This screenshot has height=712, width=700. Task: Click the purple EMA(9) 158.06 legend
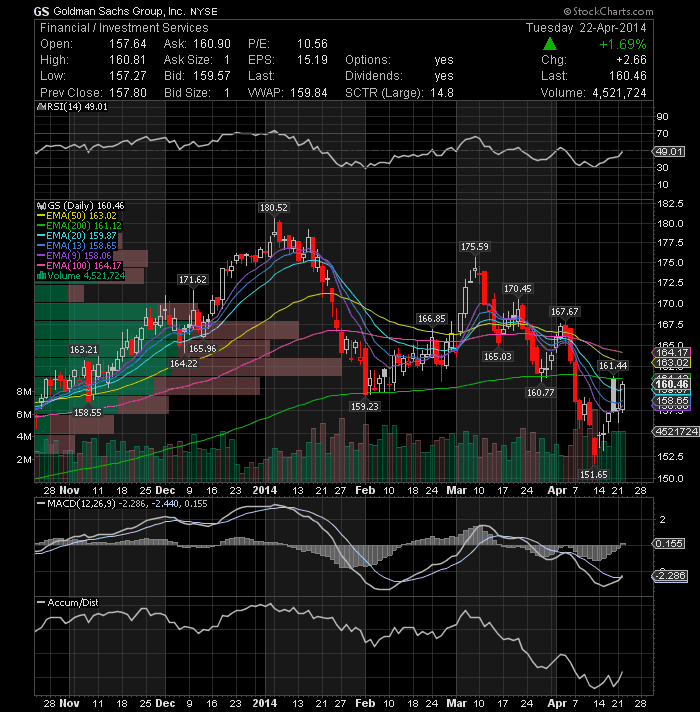click(x=79, y=256)
